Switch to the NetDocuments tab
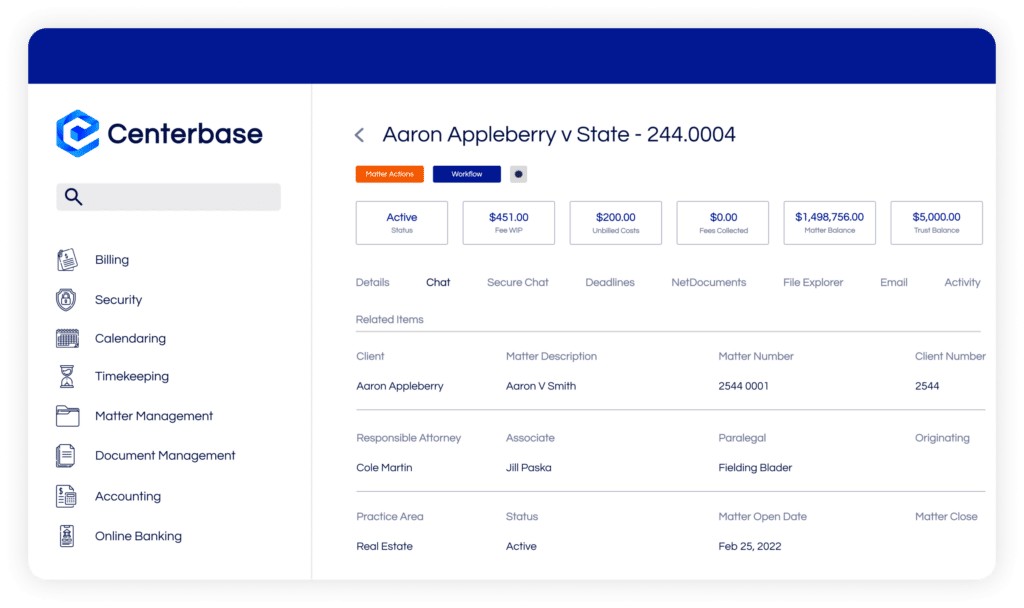The width and height of the screenshot is (1024, 608). click(709, 282)
